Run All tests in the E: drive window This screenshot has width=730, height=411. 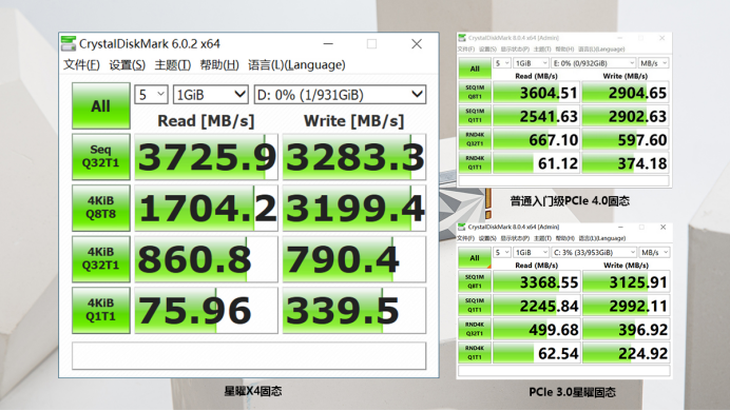(x=474, y=68)
